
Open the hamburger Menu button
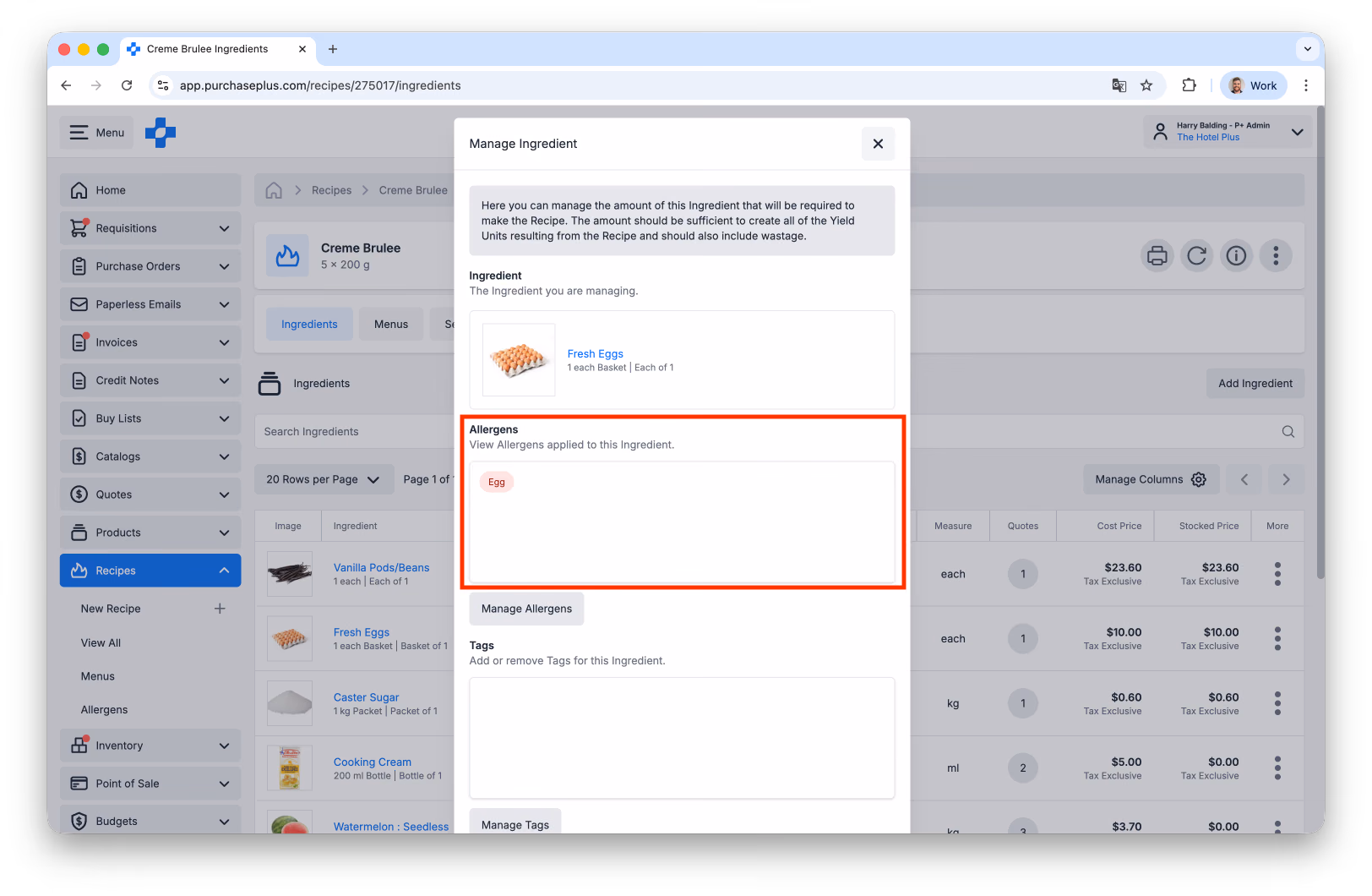click(x=97, y=133)
